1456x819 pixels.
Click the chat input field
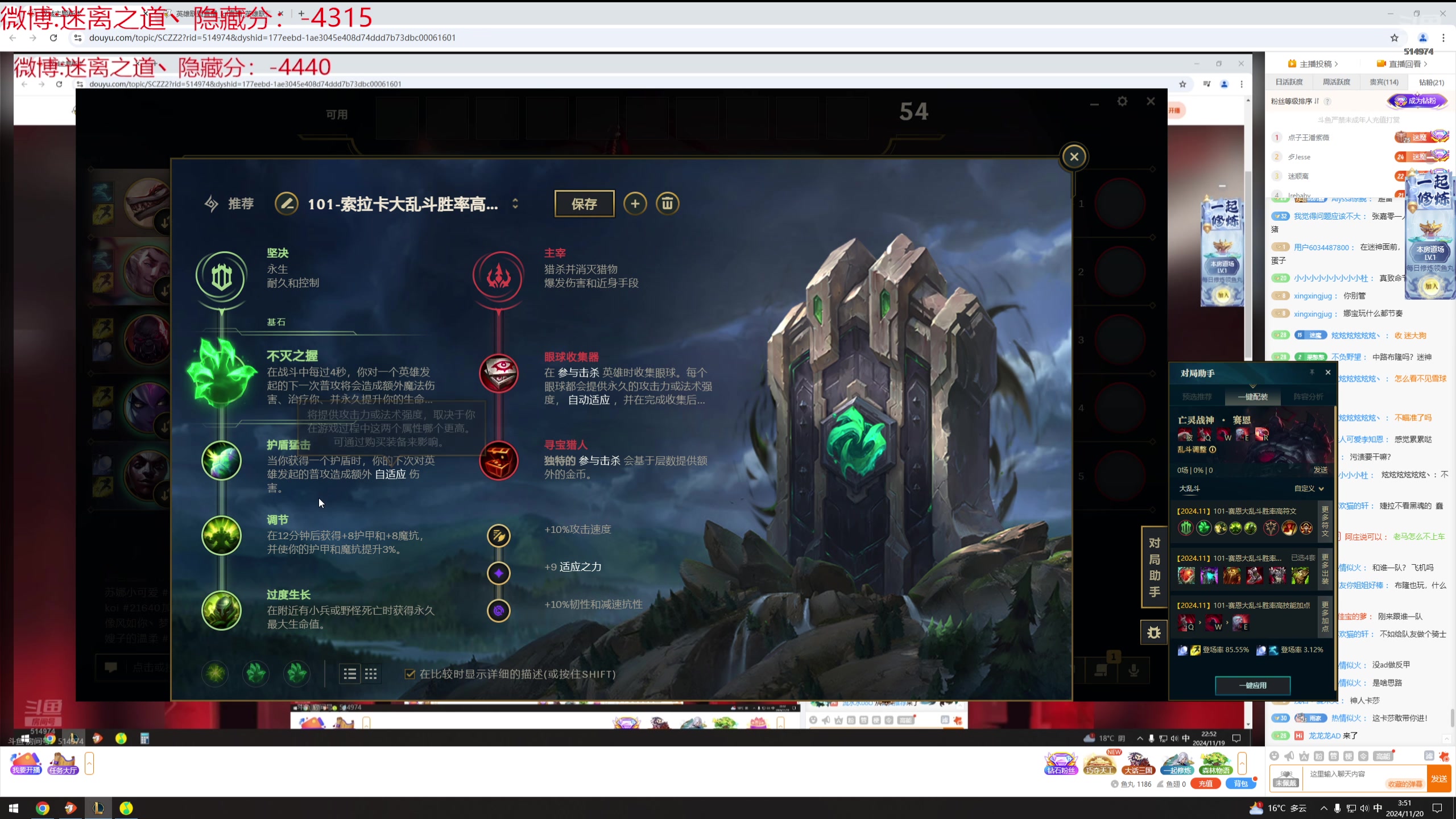(x=1365, y=778)
